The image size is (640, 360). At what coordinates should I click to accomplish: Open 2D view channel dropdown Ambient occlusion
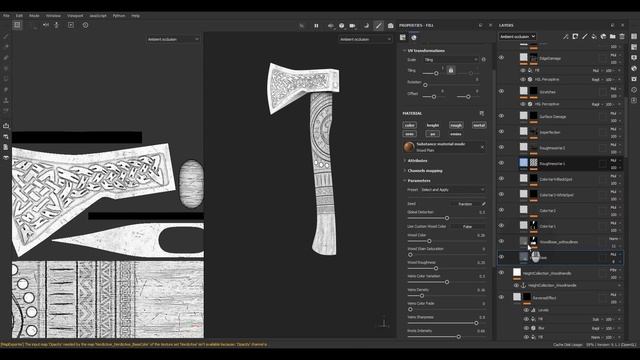[x=173, y=39]
